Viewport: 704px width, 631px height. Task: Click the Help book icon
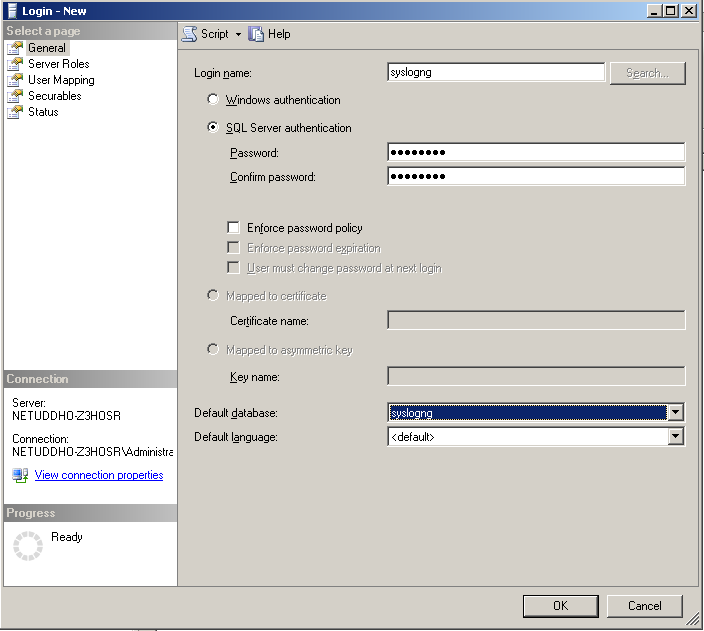pyautogui.click(x=256, y=34)
